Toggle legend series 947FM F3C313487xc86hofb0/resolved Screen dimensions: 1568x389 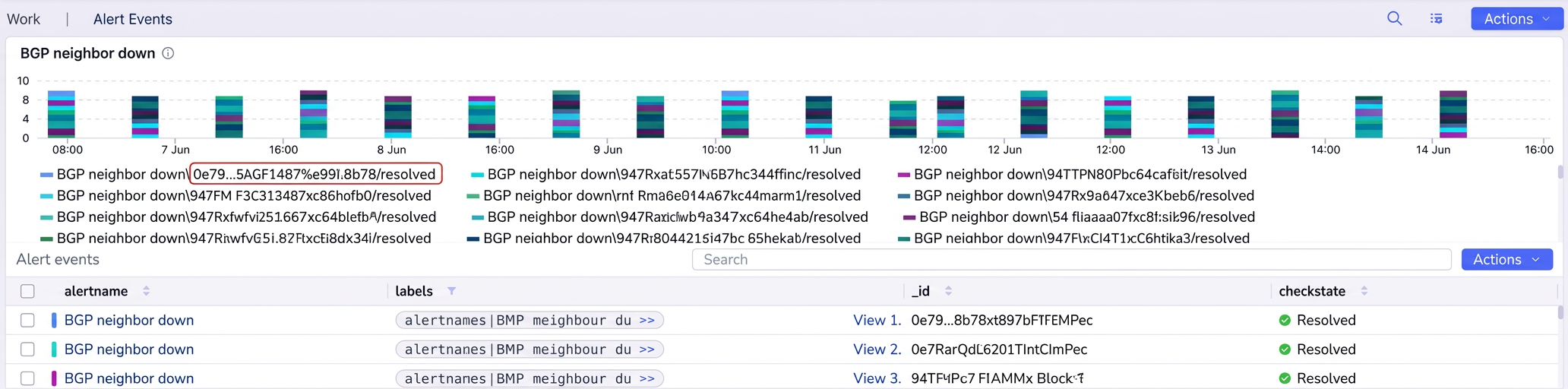click(x=236, y=195)
